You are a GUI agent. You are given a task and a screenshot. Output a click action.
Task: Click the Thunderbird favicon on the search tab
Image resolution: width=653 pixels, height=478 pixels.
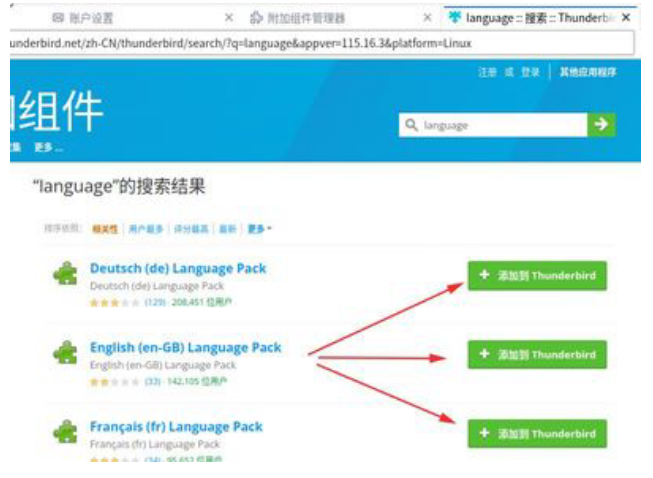coord(455,17)
